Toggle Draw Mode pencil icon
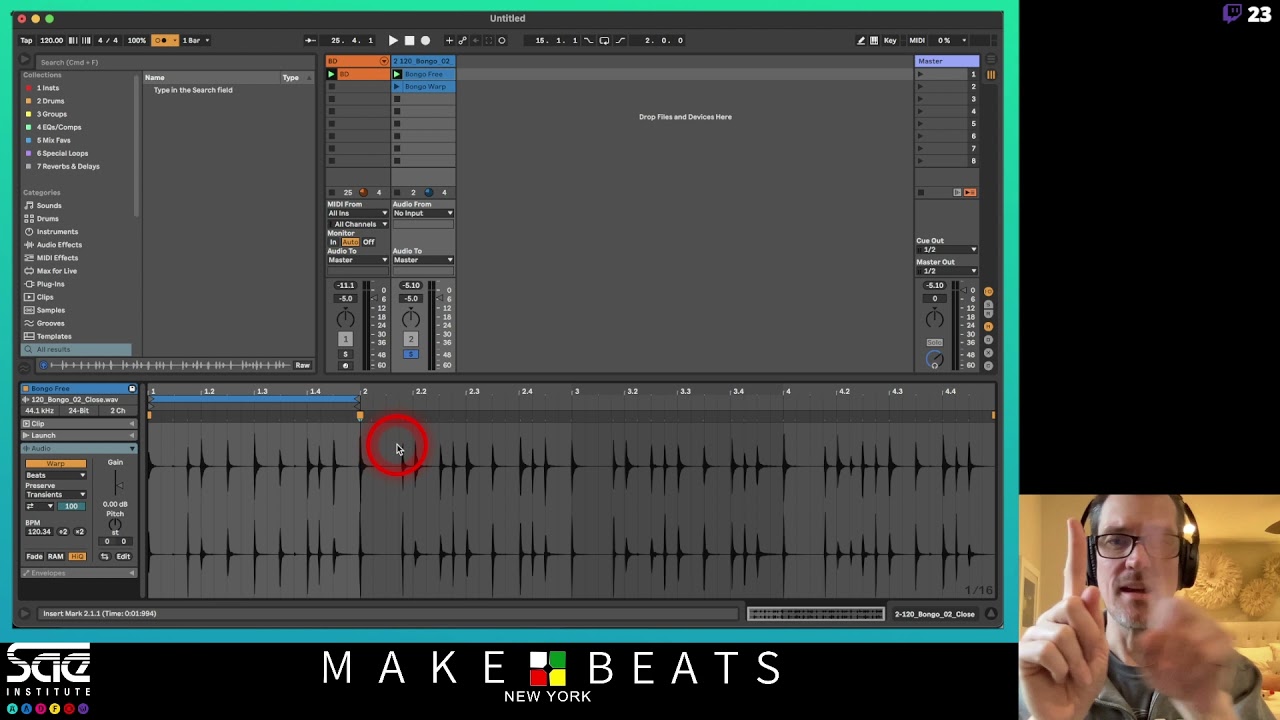 pos(861,40)
